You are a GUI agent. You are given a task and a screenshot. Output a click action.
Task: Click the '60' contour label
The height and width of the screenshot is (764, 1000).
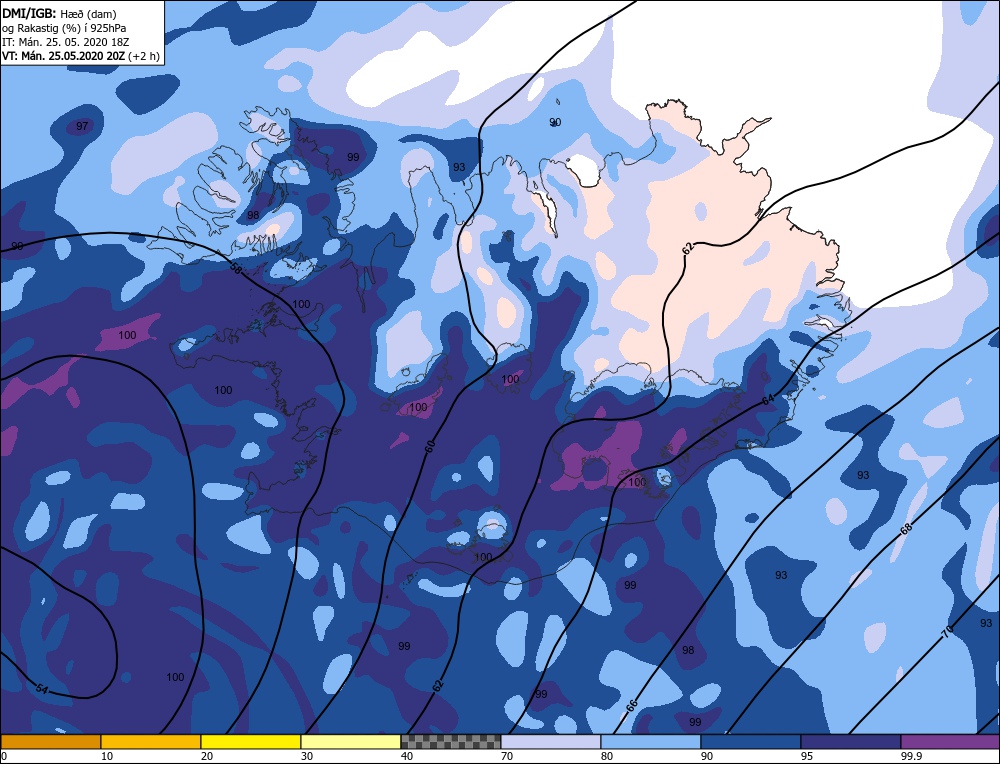pyautogui.click(x=429, y=447)
